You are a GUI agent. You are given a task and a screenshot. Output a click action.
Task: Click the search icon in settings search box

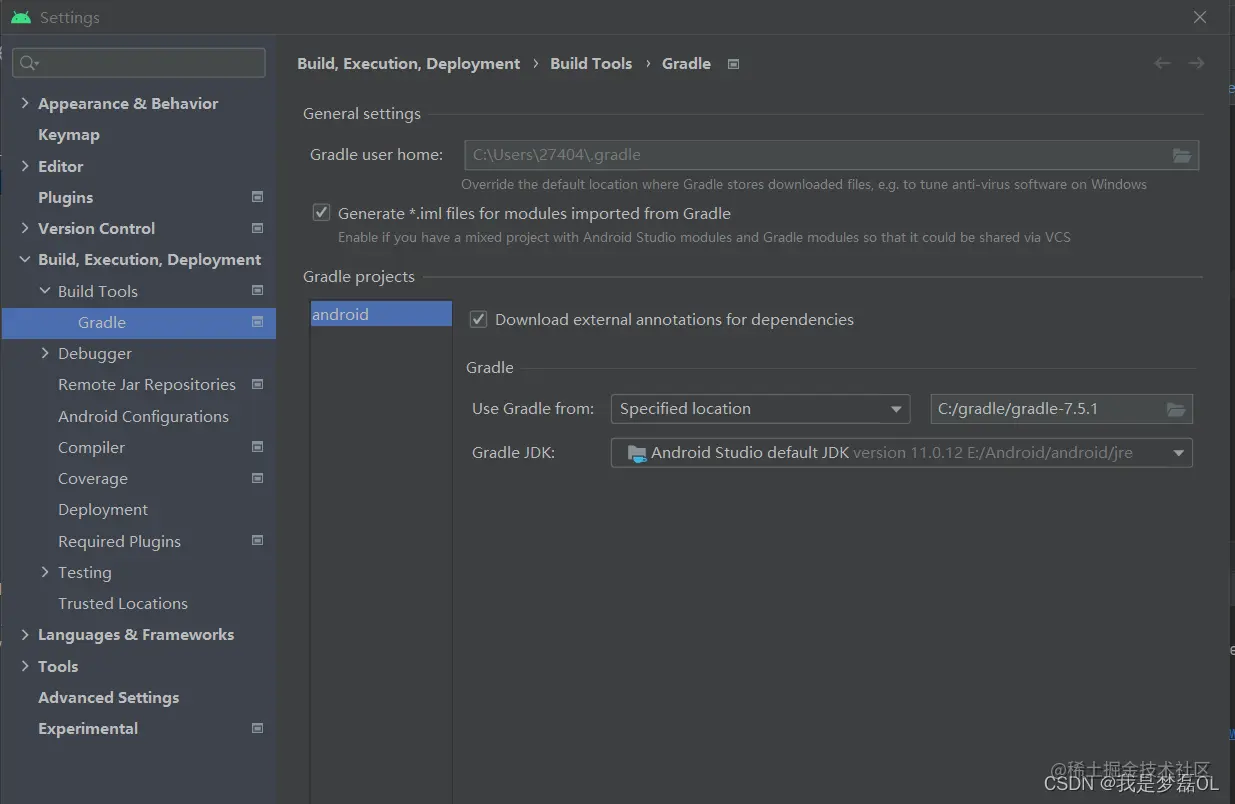(x=28, y=63)
